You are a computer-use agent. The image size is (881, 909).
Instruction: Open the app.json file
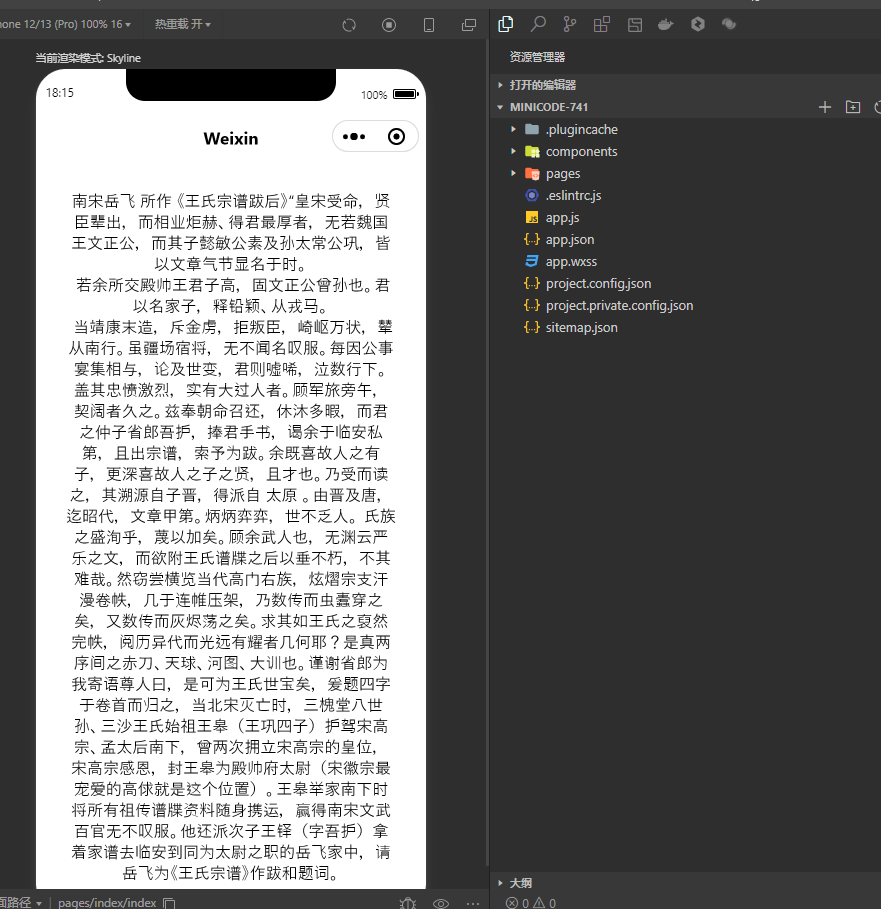[x=685, y=239]
